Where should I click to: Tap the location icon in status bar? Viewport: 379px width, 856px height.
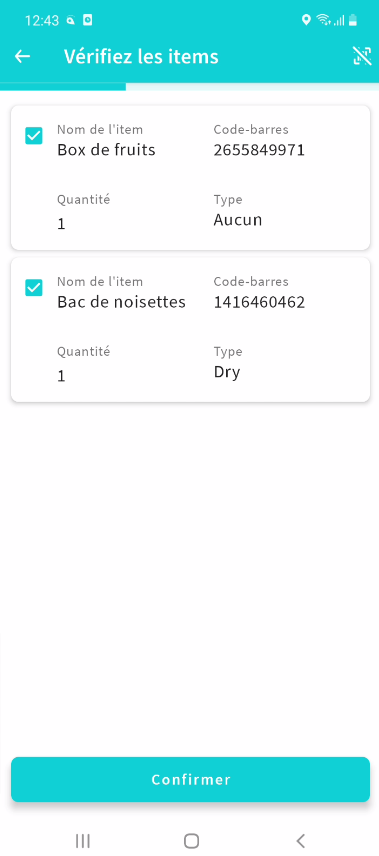[306, 20]
